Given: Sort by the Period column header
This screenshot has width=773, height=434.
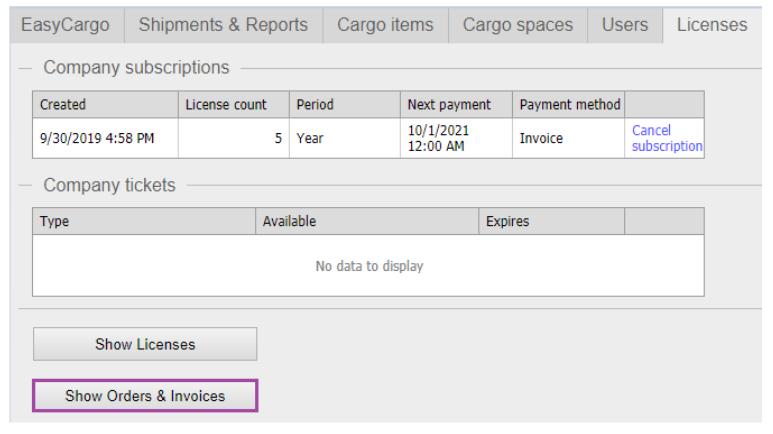Looking at the screenshot, I should pyautogui.click(x=344, y=104).
